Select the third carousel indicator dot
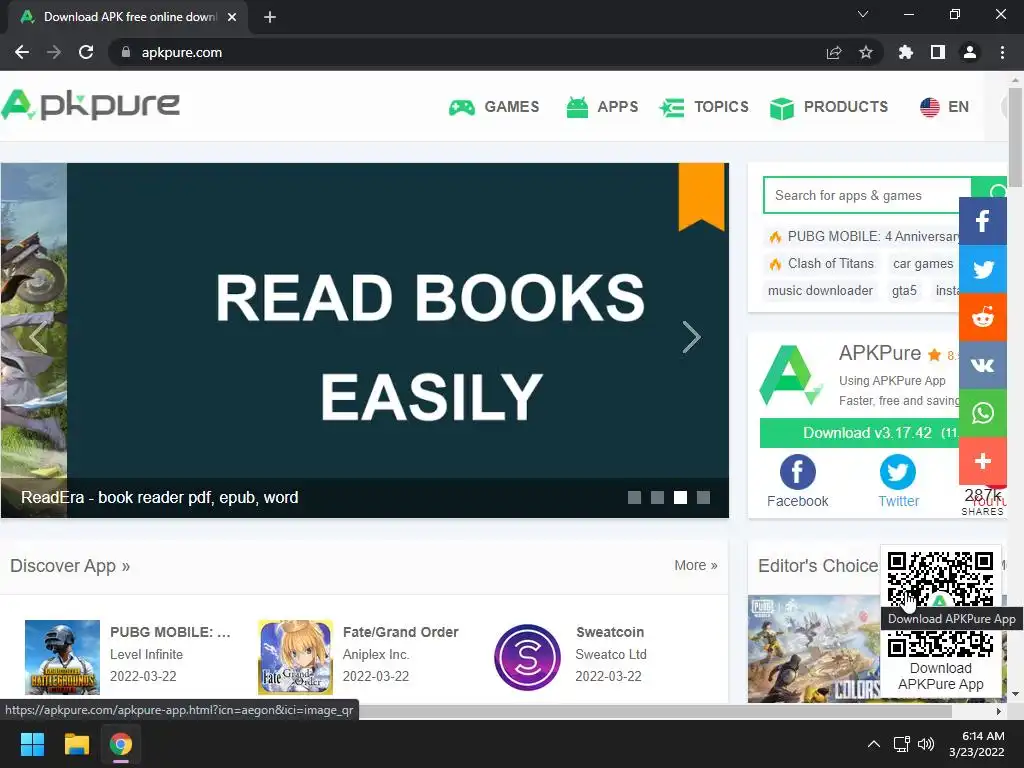The width and height of the screenshot is (1024, 768). (x=680, y=498)
